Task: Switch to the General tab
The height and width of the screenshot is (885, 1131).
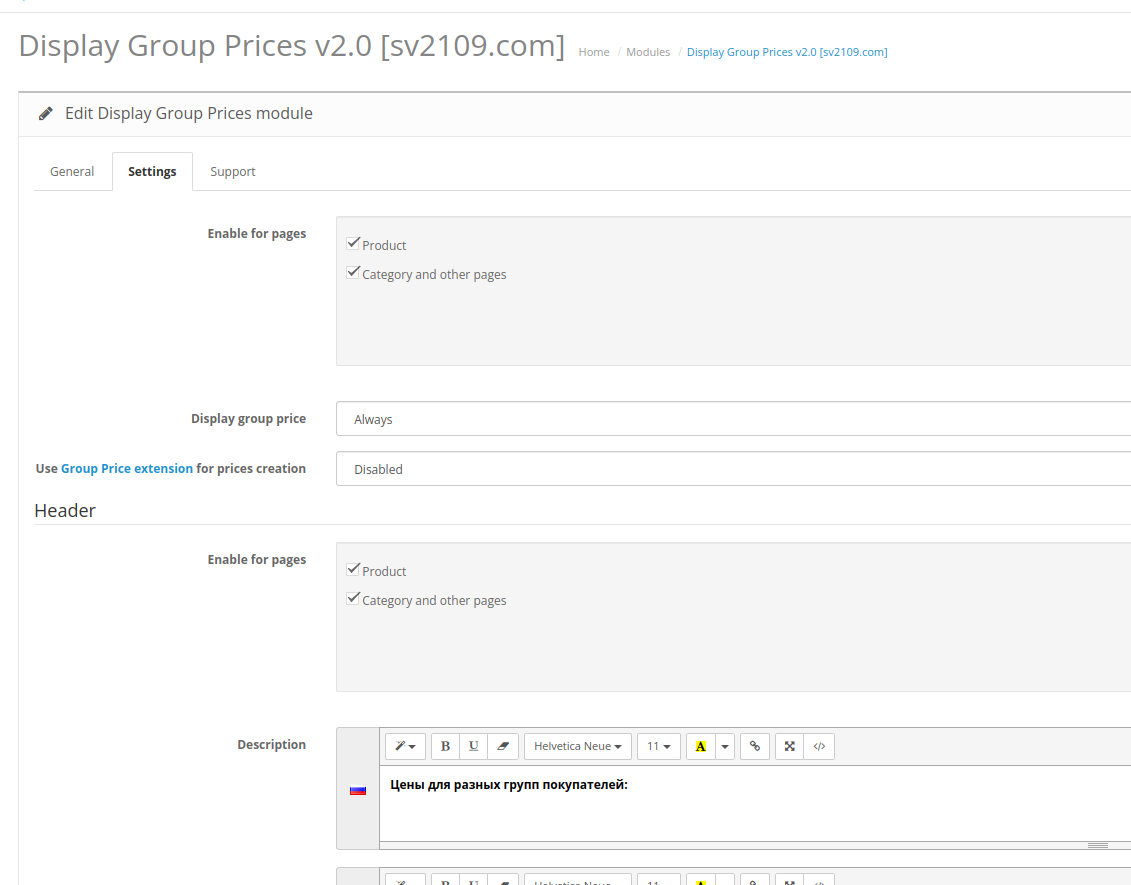Action: click(72, 172)
